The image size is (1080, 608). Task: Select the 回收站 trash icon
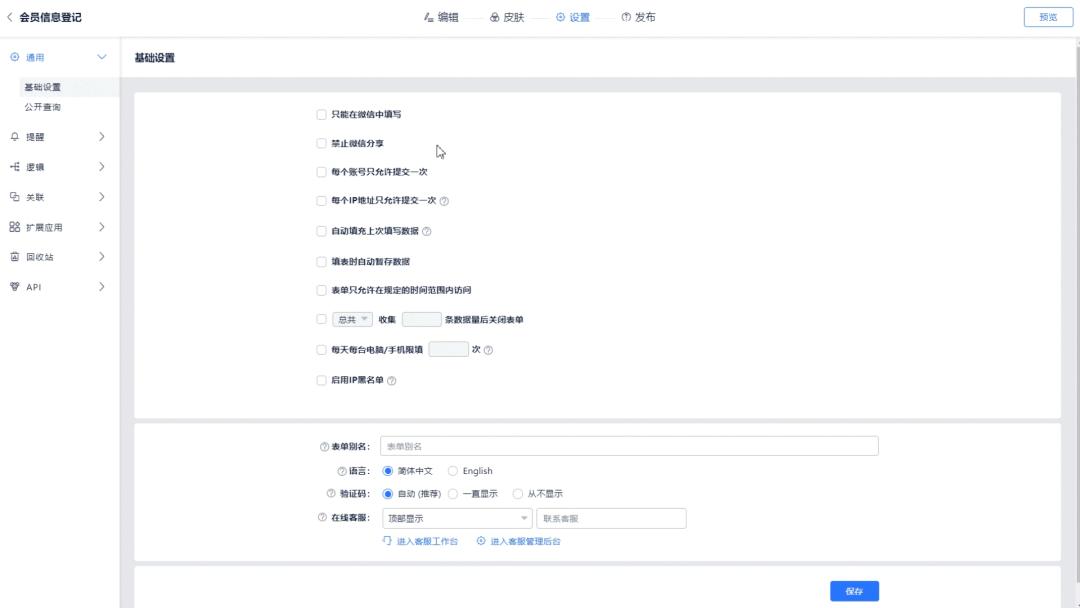tap(14, 257)
